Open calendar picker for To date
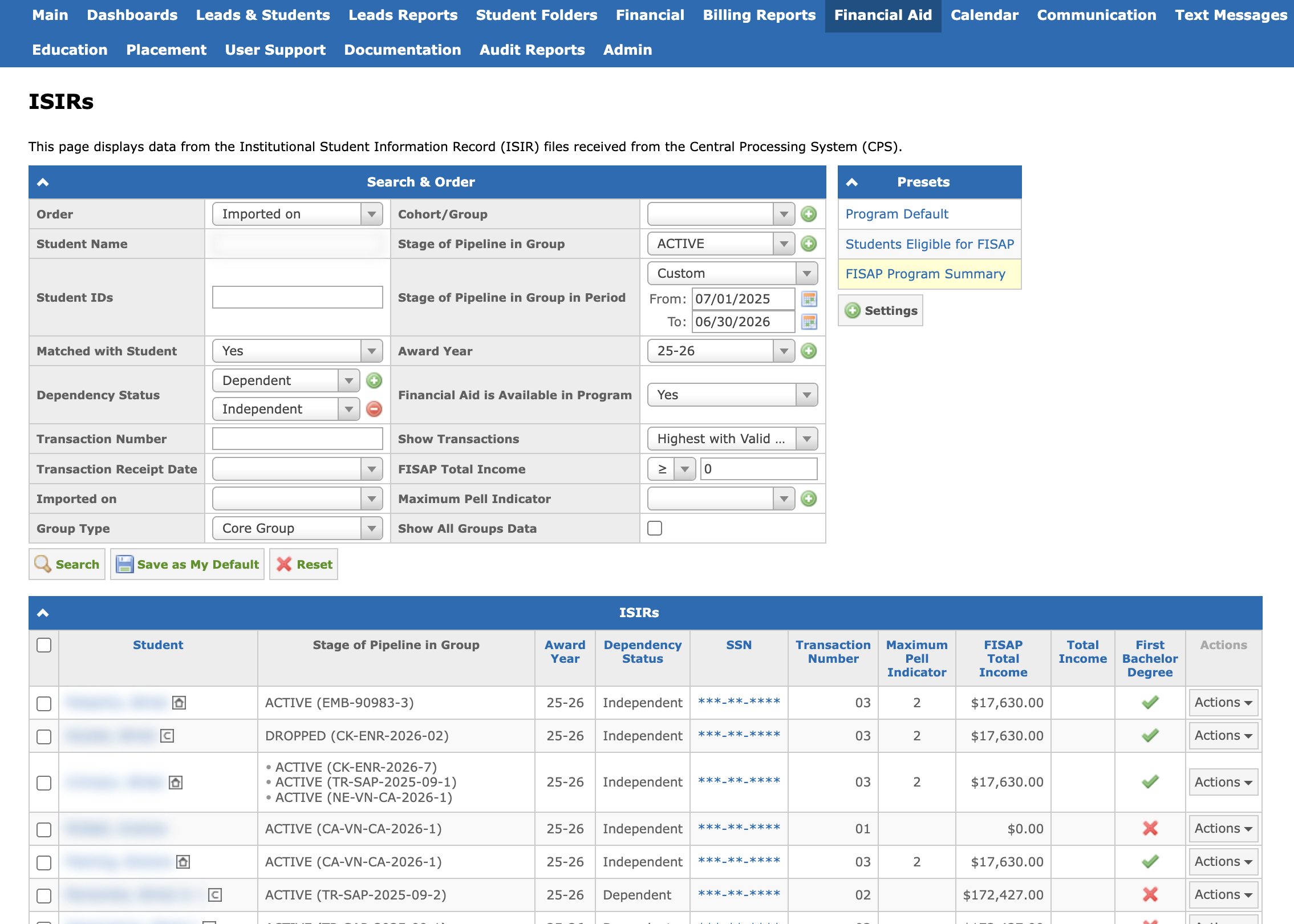 click(x=809, y=322)
